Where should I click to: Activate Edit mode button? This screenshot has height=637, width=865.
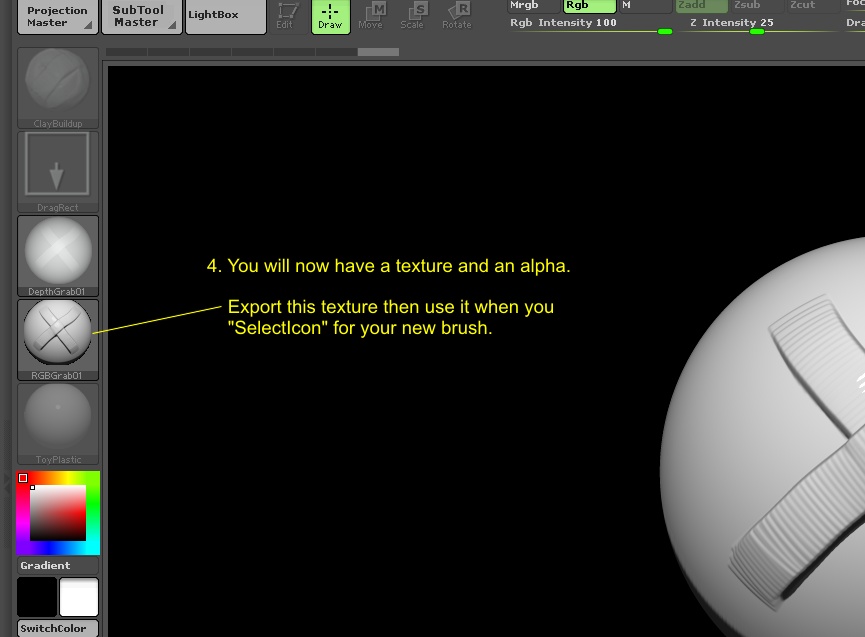coord(285,17)
